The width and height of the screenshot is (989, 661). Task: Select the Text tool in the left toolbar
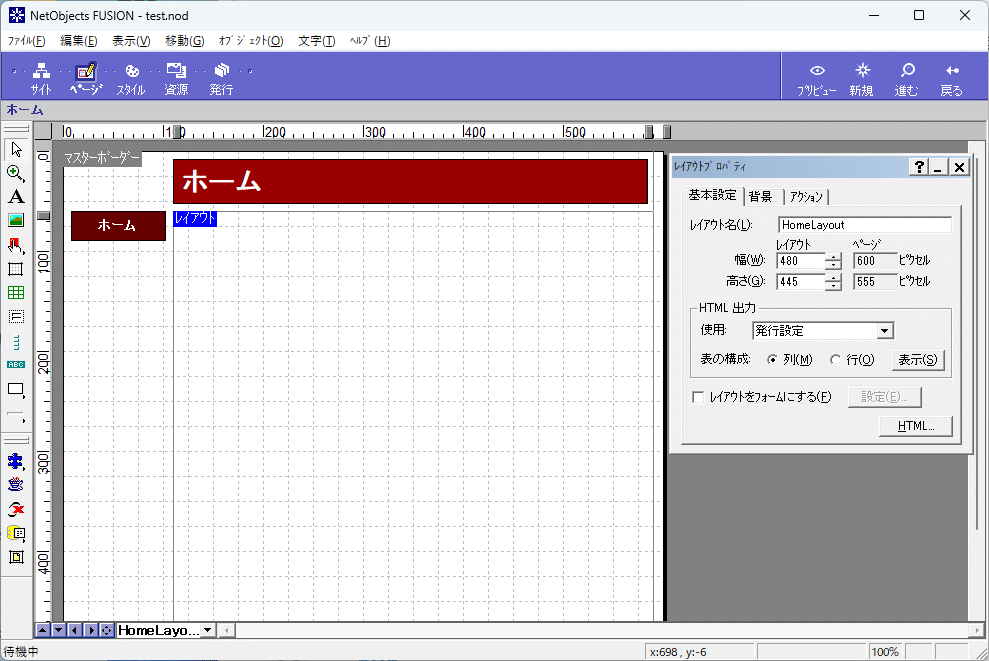[x=14, y=197]
